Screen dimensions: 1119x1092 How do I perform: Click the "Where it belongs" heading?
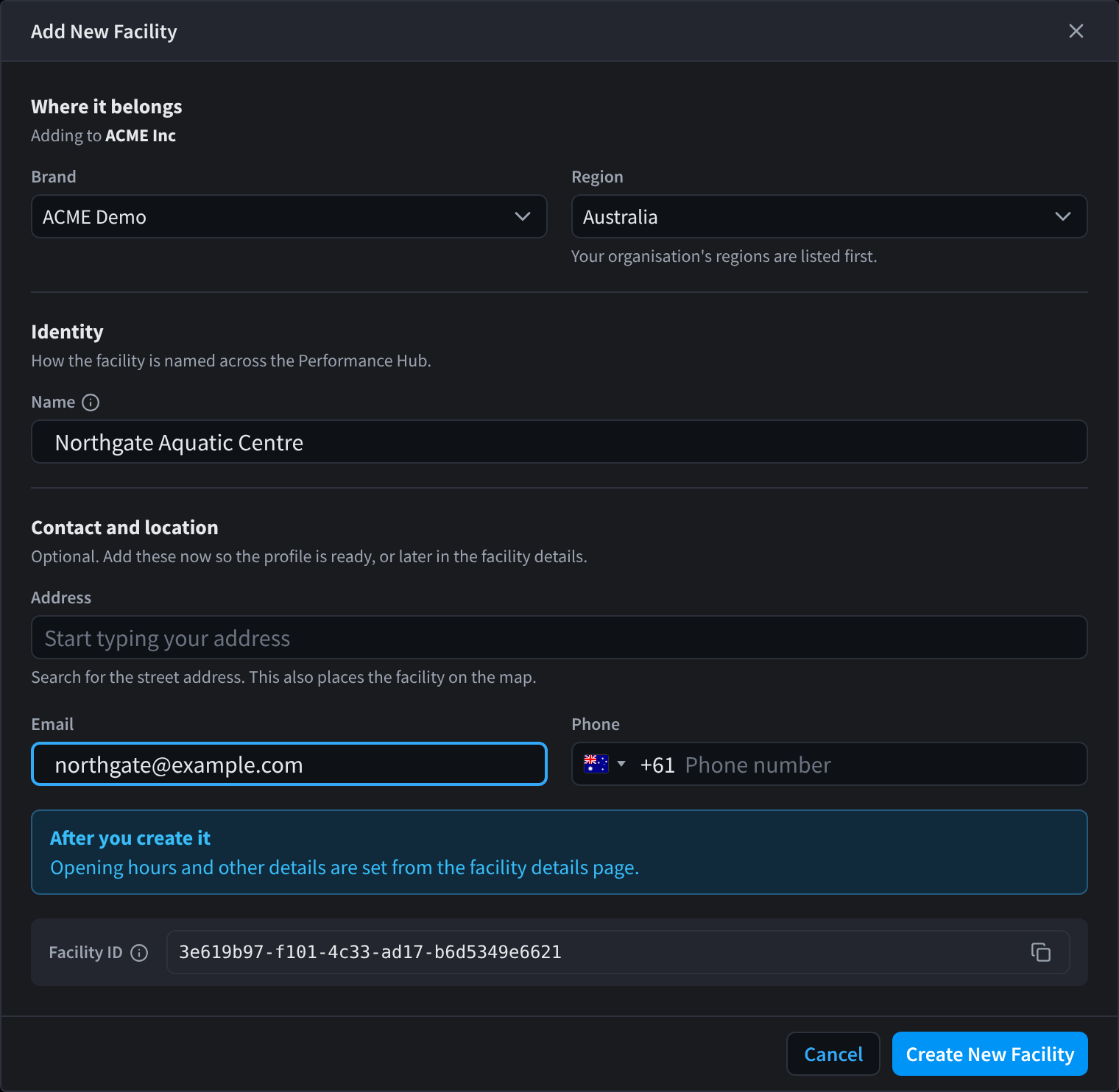point(107,107)
